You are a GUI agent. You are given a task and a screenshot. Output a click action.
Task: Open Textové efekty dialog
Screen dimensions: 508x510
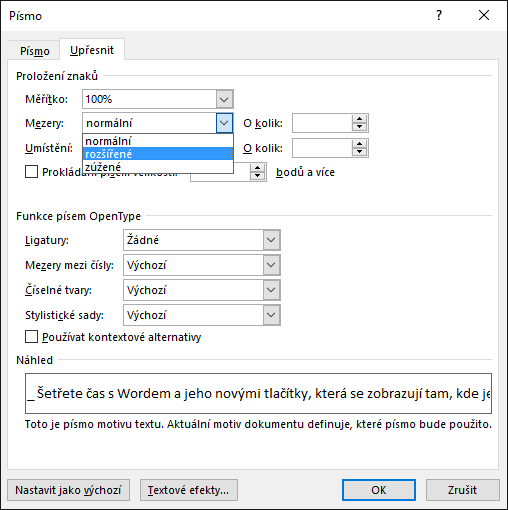click(189, 490)
